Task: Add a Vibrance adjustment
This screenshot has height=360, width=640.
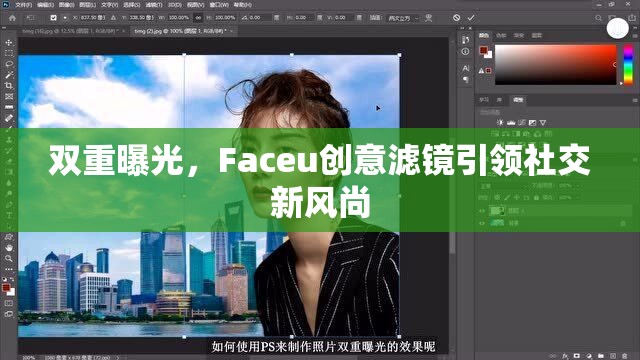Action: click(543, 122)
